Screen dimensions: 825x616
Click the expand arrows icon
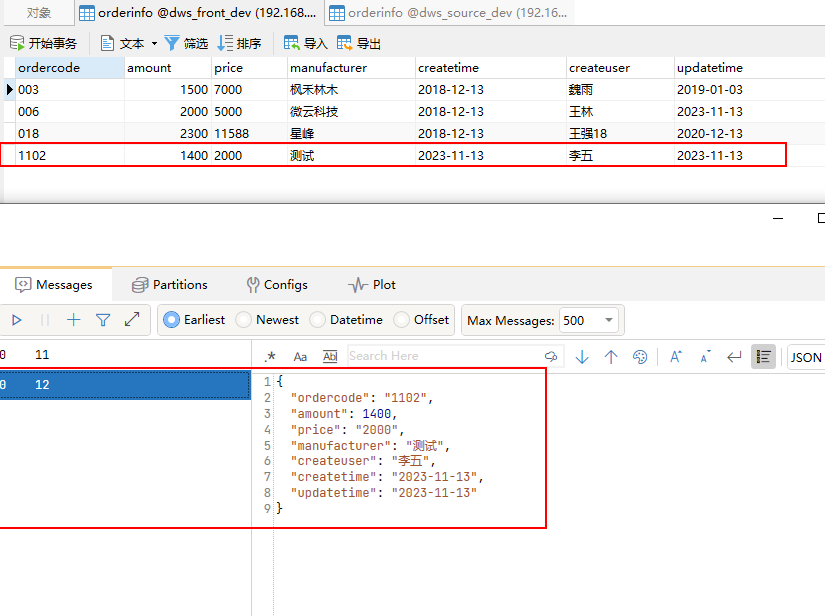pyautogui.click(x=131, y=320)
